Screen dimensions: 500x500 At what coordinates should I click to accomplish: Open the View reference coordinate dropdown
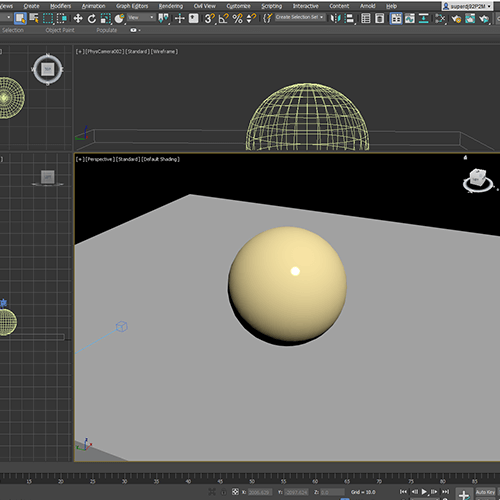pyautogui.click(x=141, y=17)
